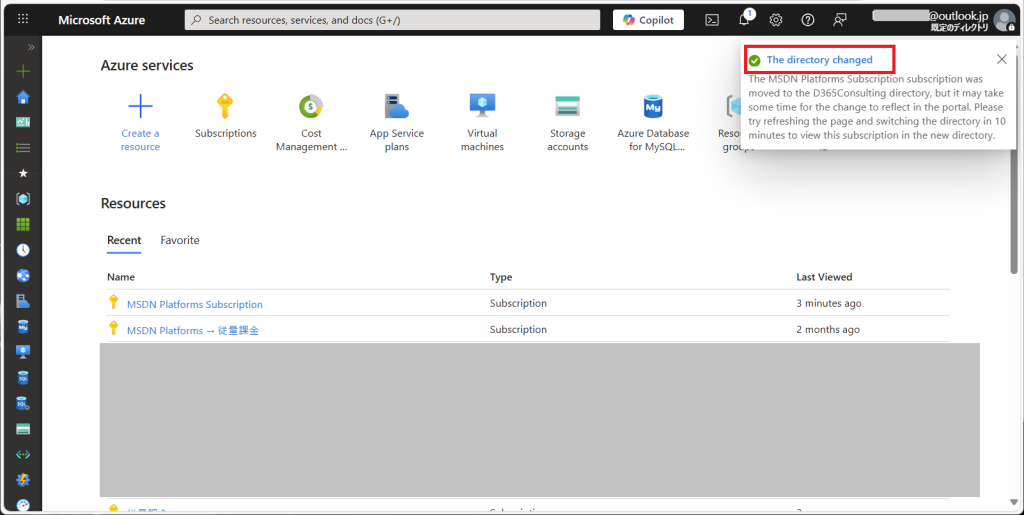This screenshot has width=1024, height=515.
Task: Open Cloud Shell from the top bar
Action: (x=712, y=20)
